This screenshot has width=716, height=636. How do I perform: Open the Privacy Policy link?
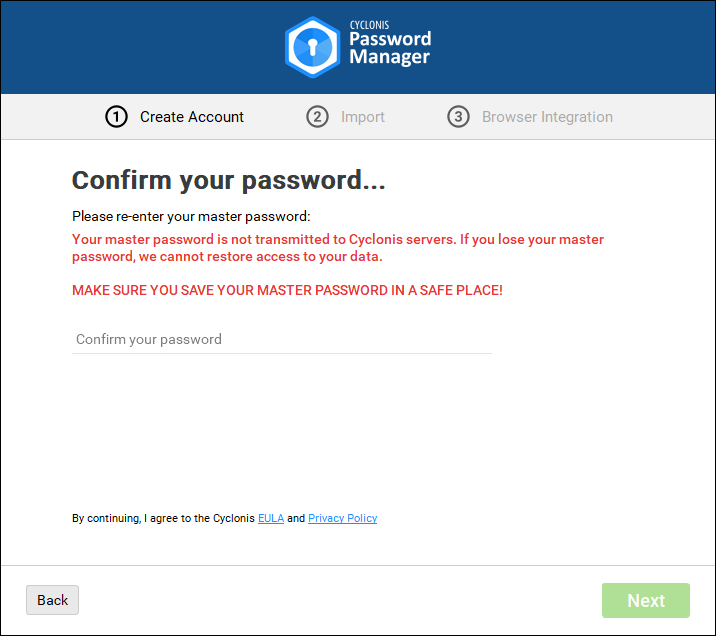coord(342,518)
